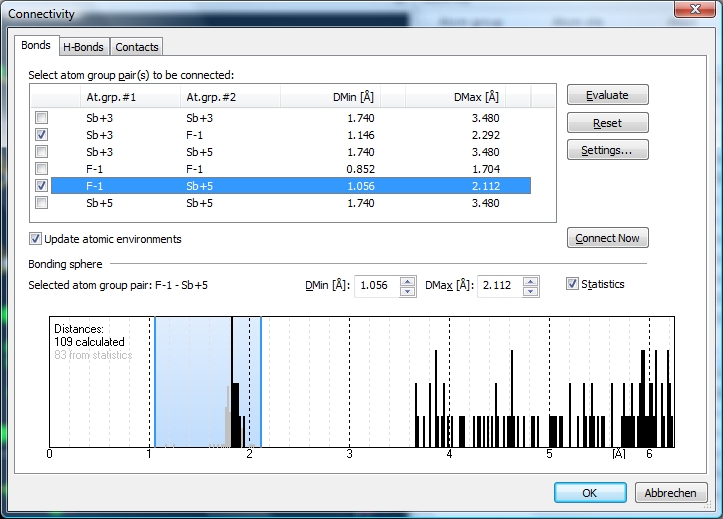Screen dimensions: 723x519
Task: Uncheck the Sb+3 to F-1 pair checkbox
Action: coord(42,134)
